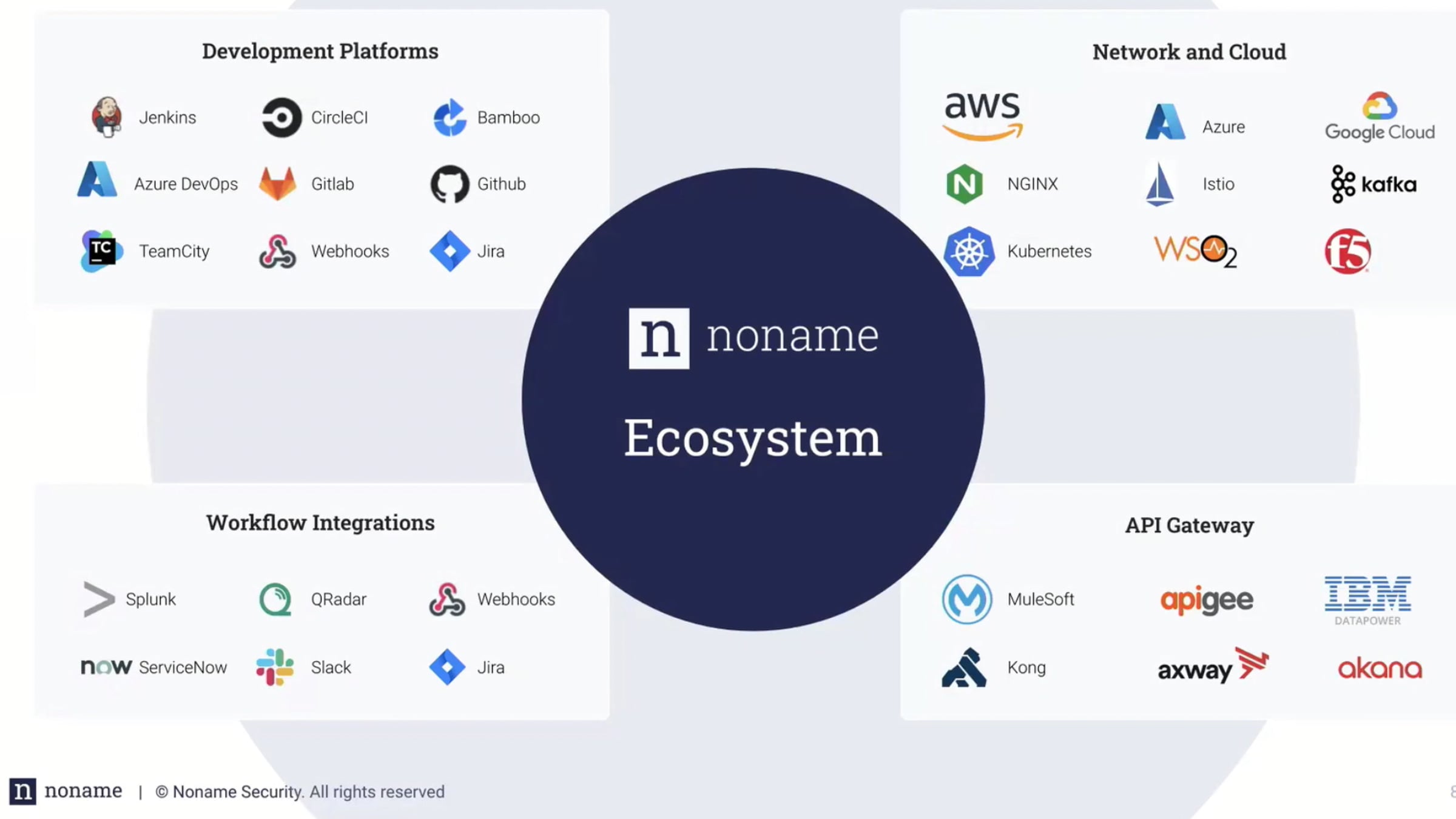This screenshot has width=1456, height=819.
Task: Click the Bamboo label
Action: coord(508,117)
